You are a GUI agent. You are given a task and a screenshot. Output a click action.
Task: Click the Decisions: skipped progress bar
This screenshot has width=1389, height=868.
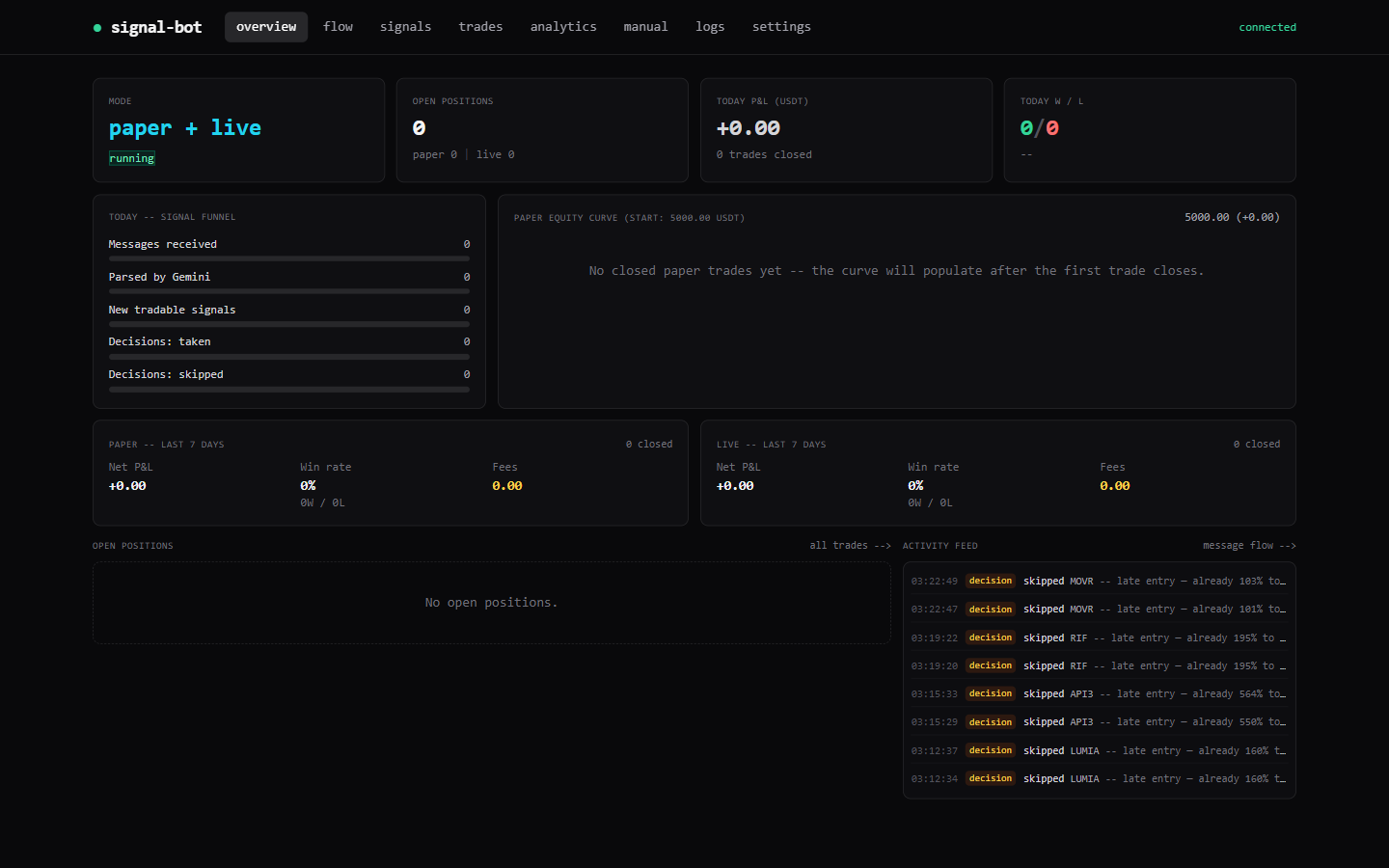(x=289, y=390)
